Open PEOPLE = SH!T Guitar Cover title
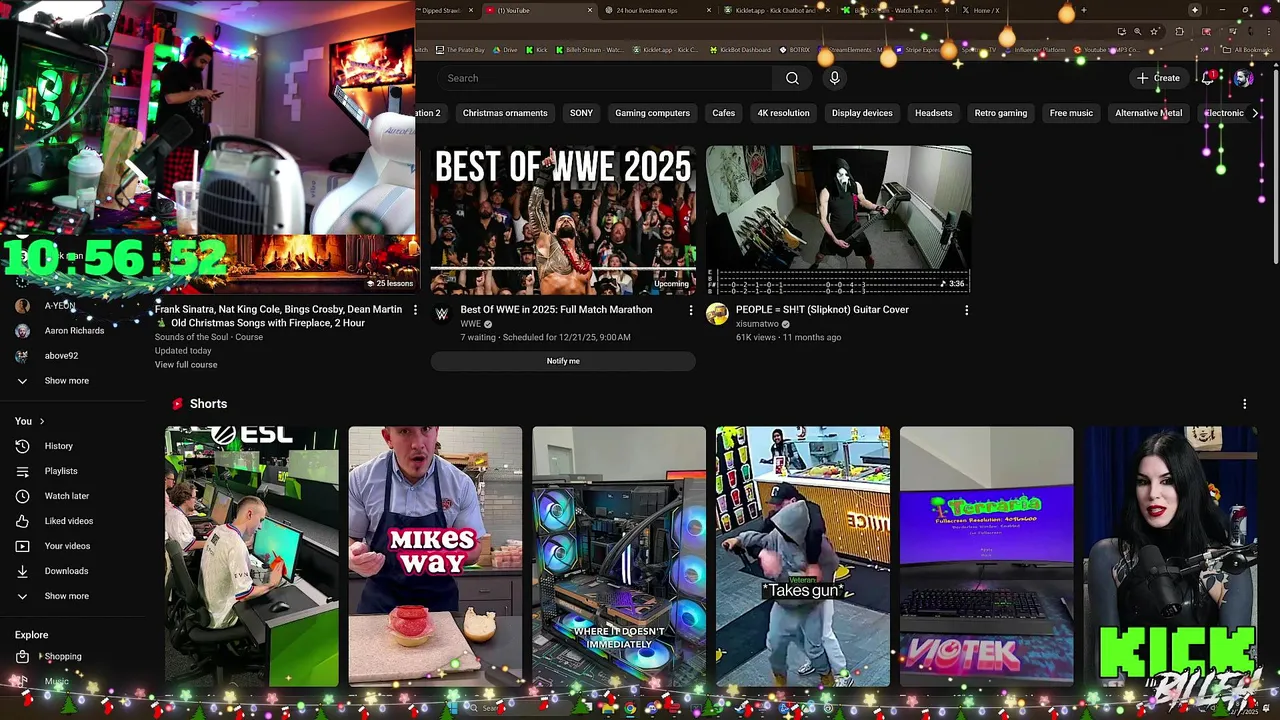1280x720 pixels. 822,310
